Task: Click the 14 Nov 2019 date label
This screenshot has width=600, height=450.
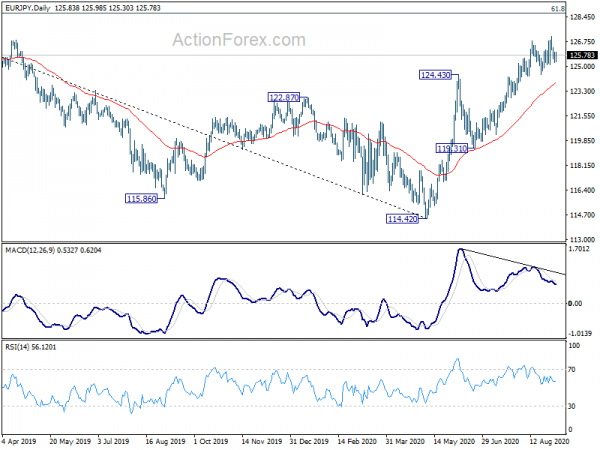Action: coord(262,441)
